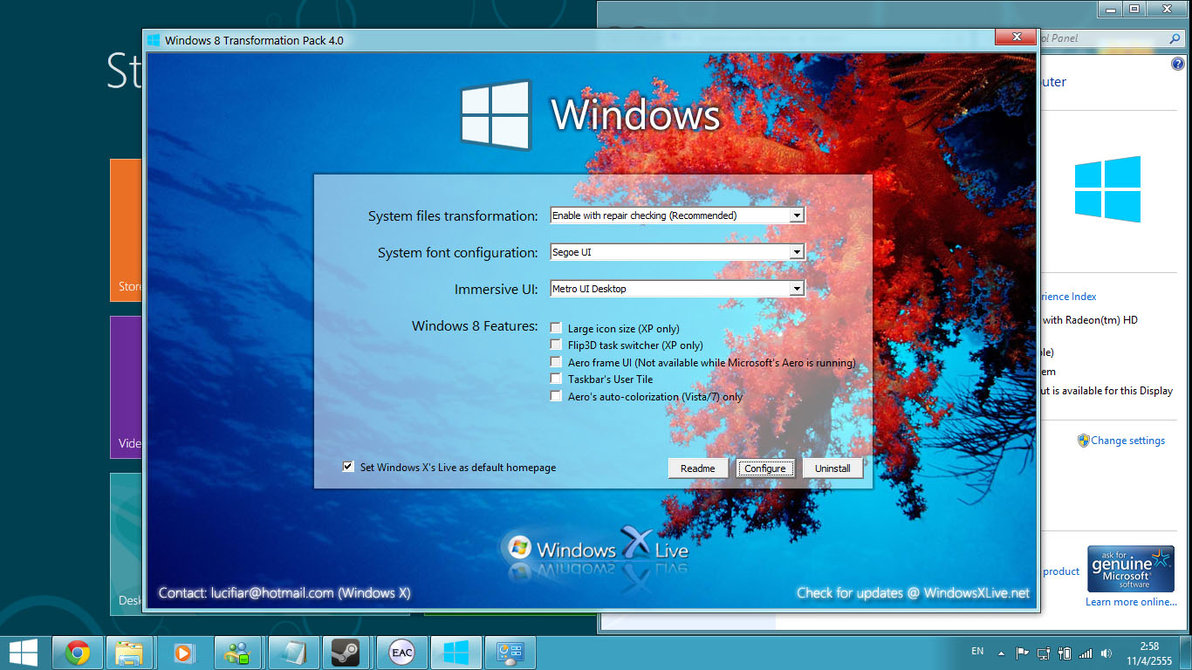This screenshot has width=1192, height=670.
Task: Enable Taskbar's User Tile checkbox
Action: pos(556,379)
